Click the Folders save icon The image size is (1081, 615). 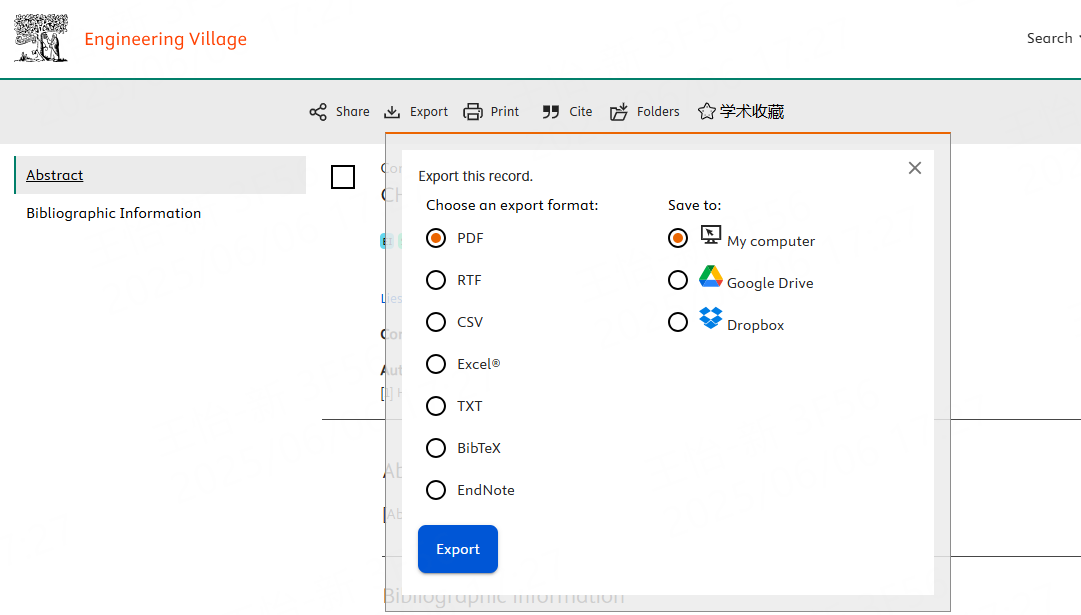tap(619, 112)
